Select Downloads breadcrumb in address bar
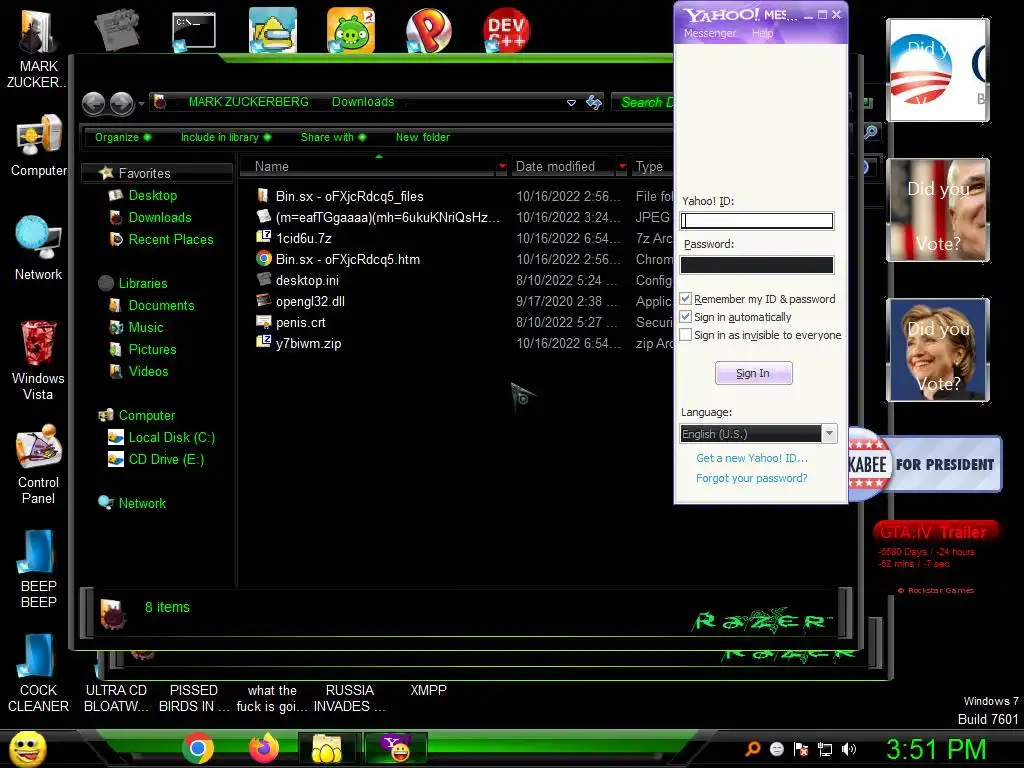 (363, 102)
